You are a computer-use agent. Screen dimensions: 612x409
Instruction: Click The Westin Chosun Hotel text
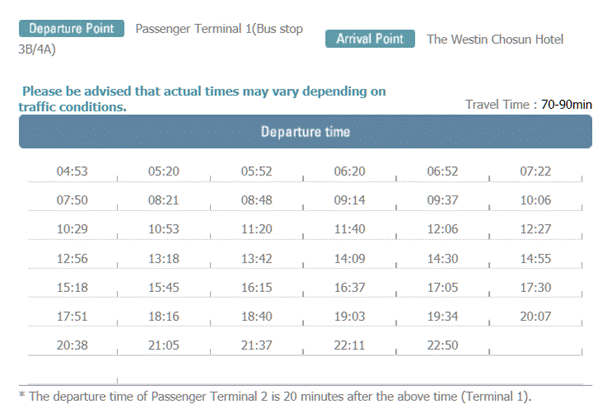(x=495, y=40)
